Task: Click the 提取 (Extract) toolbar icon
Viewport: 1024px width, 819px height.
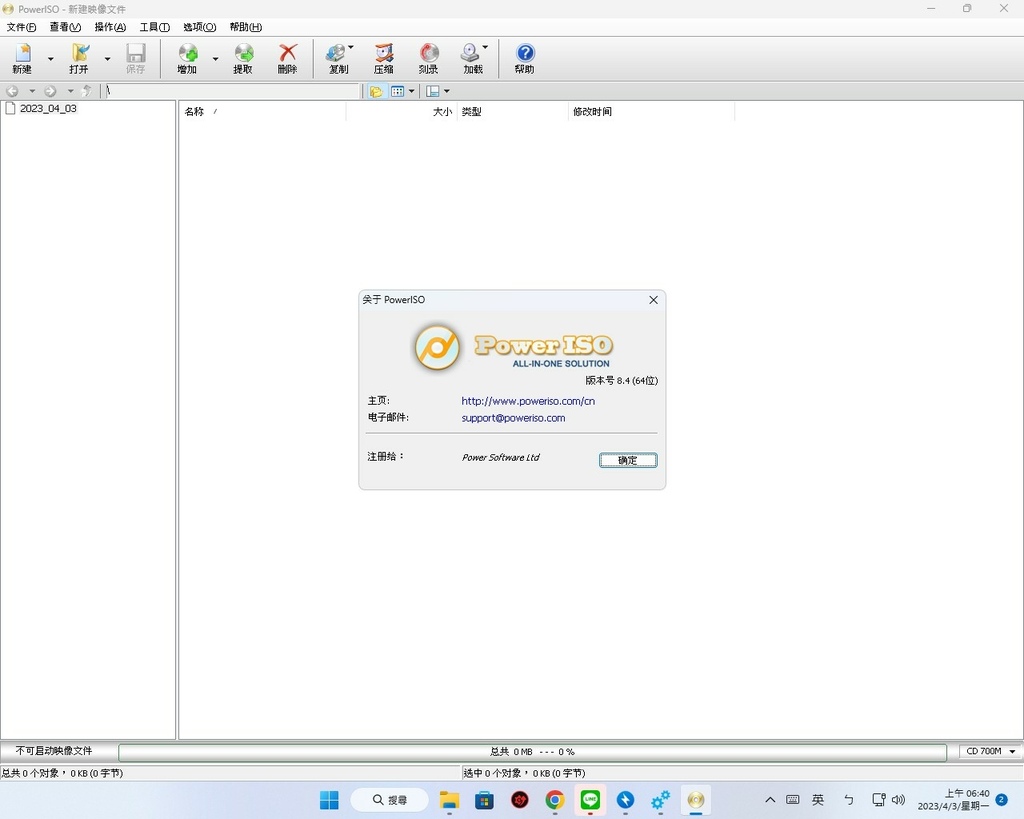Action: 243,58
